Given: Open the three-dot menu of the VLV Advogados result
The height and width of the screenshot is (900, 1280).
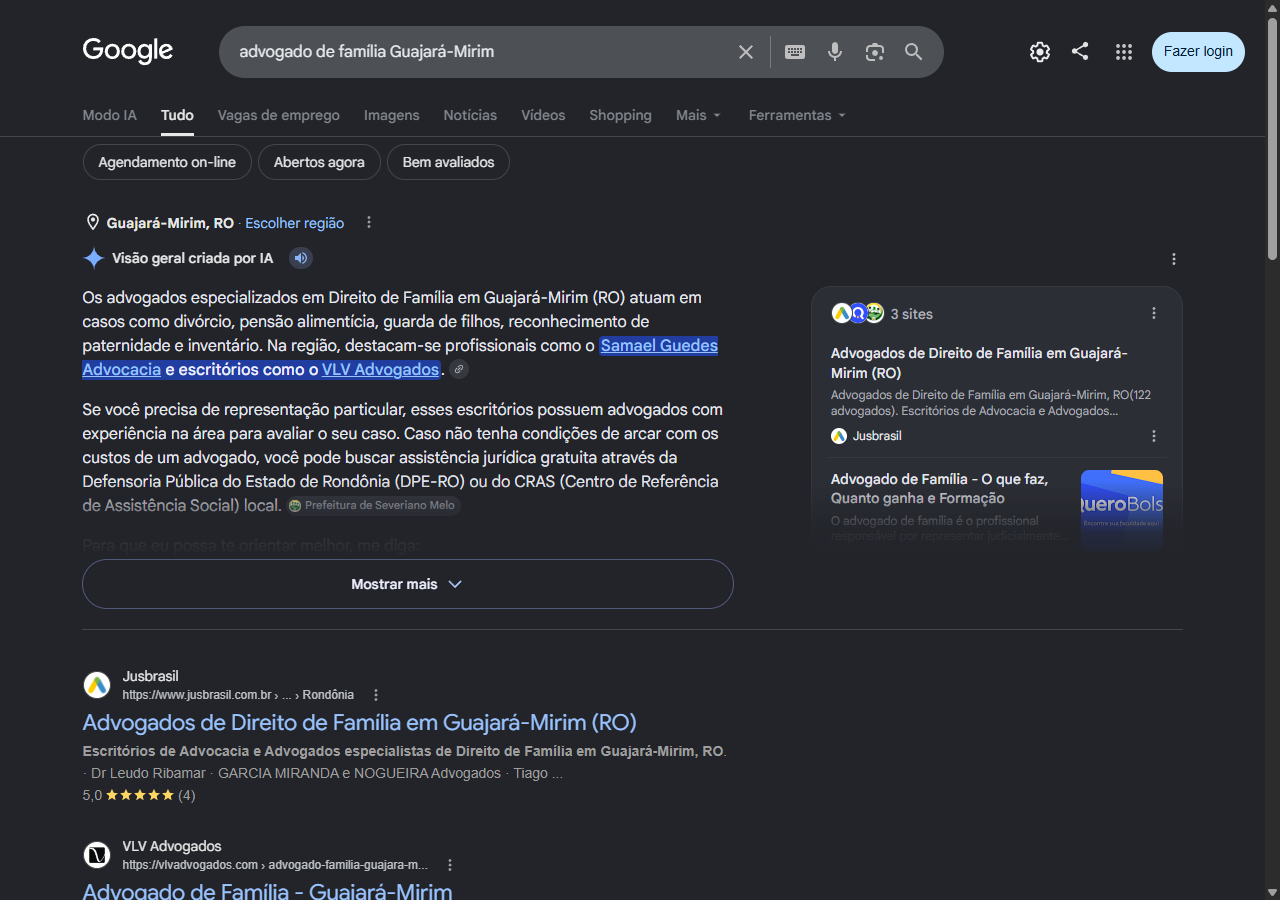Looking at the screenshot, I should (450, 865).
